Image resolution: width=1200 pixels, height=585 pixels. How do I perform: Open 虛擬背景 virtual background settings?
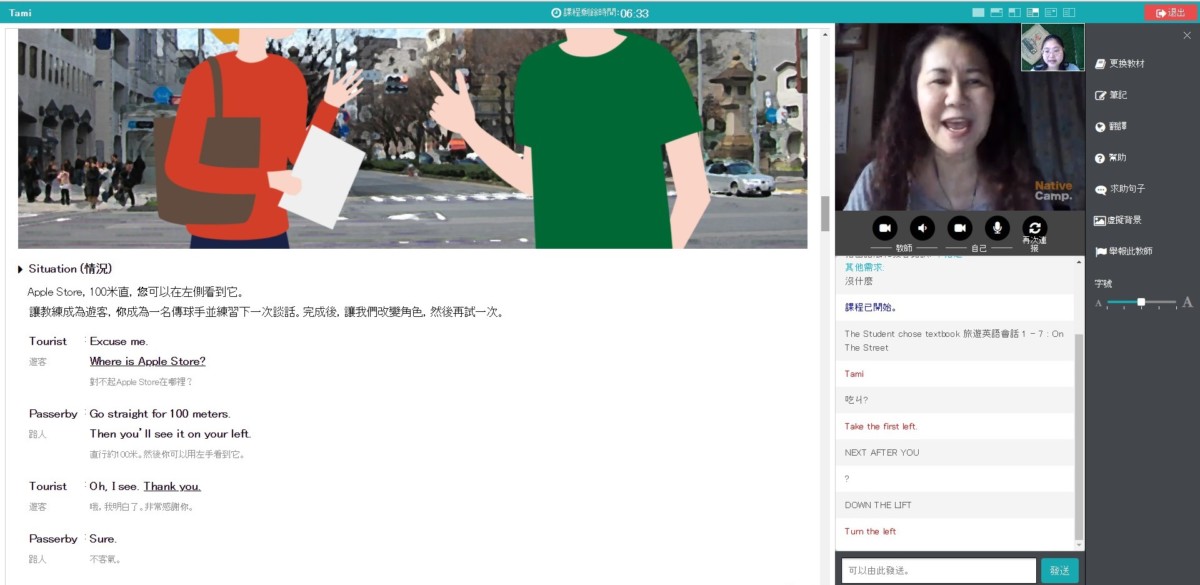coord(1118,220)
